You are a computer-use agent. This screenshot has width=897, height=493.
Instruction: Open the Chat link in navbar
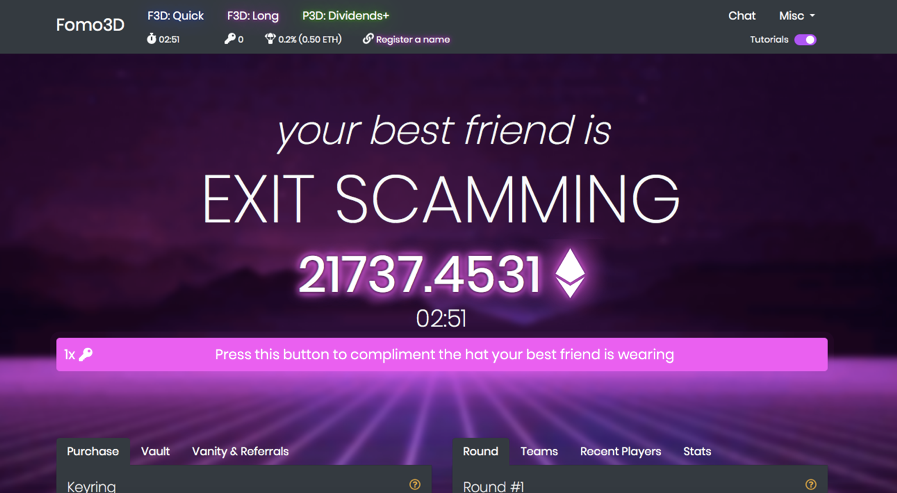point(742,16)
